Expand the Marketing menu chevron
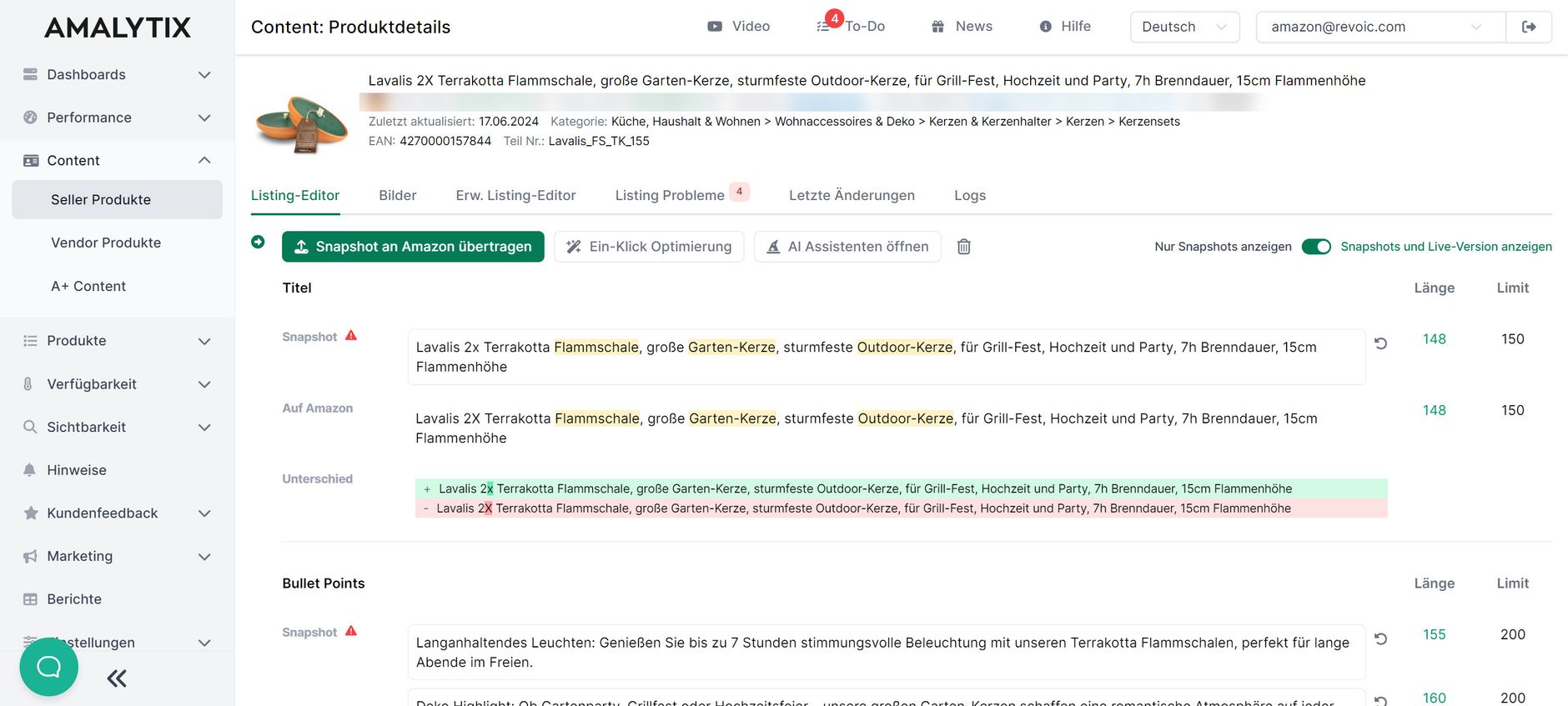 tap(204, 557)
